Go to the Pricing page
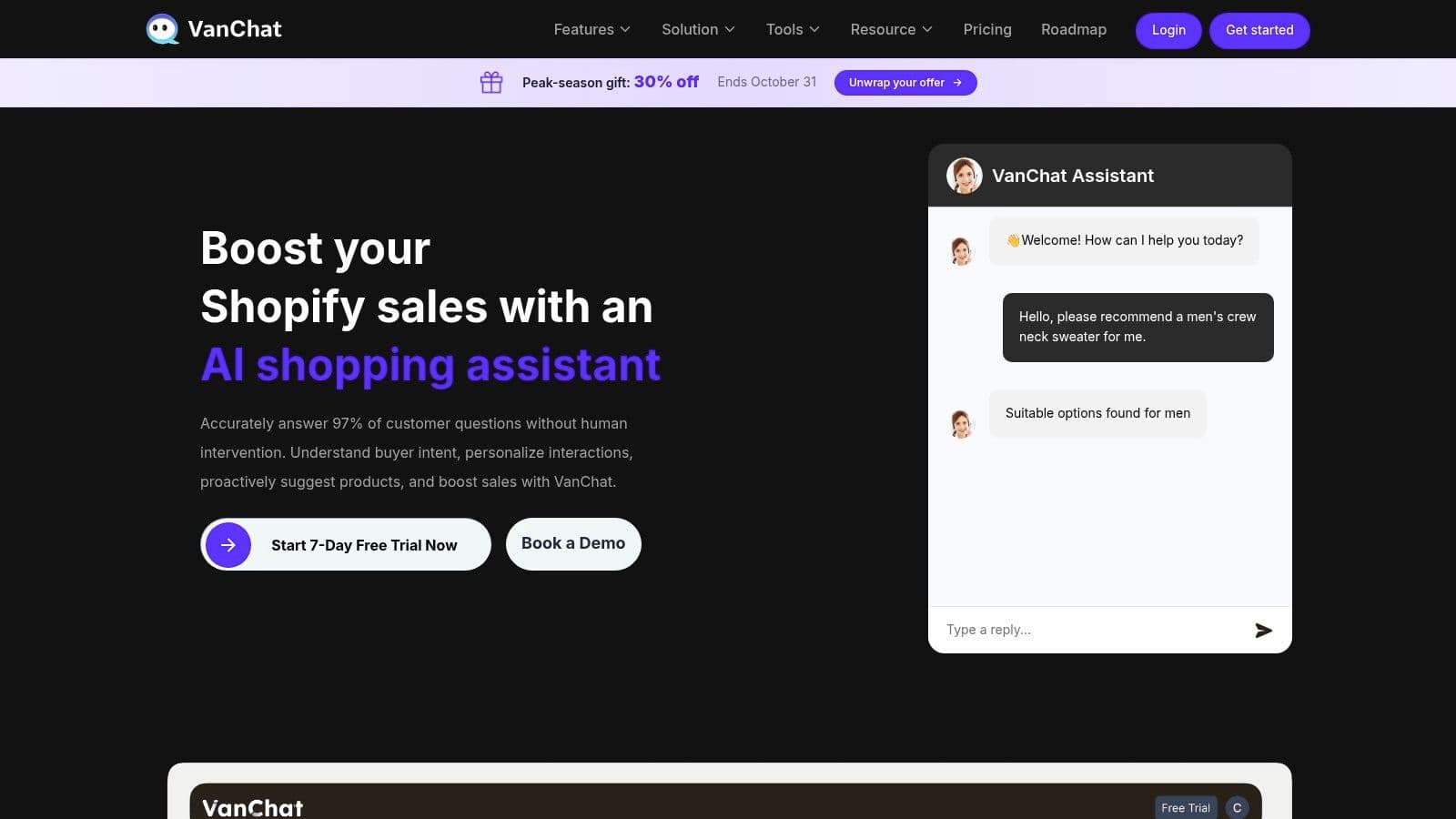Image resolution: width=1456 pixels, height=819 pixels. pyautogui.click(x=987, y=29)
